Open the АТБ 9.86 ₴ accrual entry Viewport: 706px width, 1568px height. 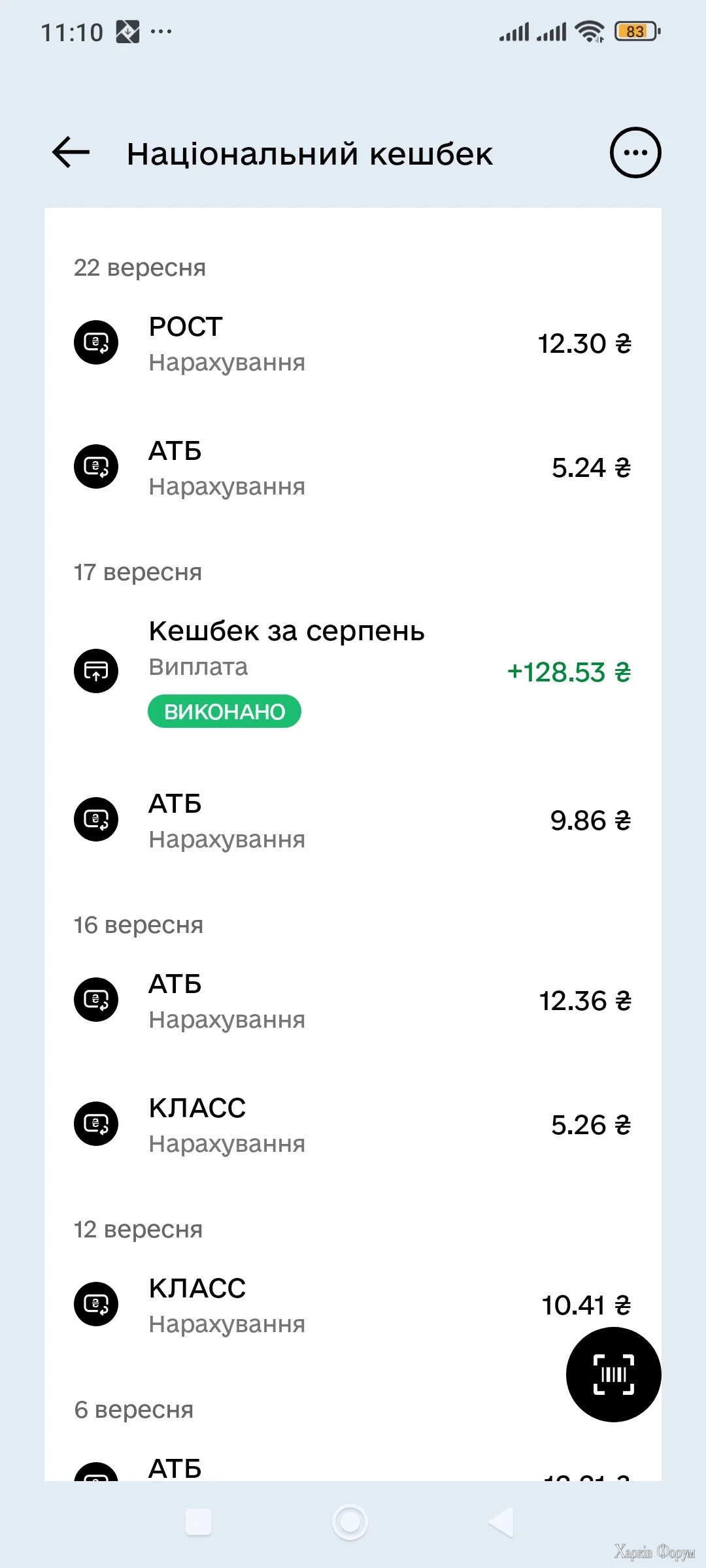353,821
